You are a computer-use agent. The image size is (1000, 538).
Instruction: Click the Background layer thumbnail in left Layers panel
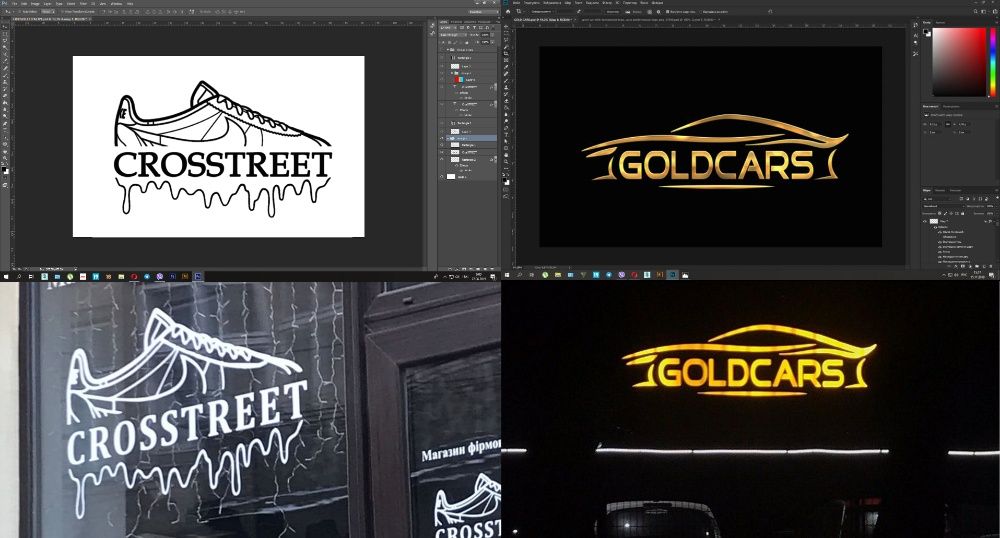point(451,177)
